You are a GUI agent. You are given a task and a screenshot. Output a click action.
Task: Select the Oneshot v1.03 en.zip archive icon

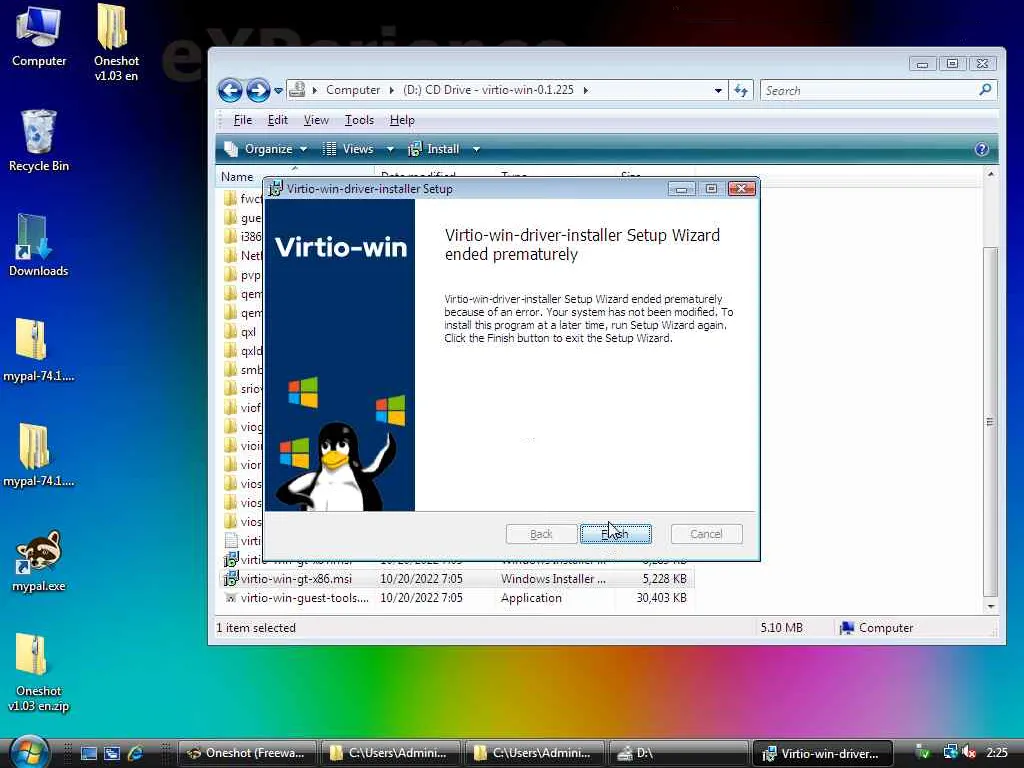[x=39, y=673]
